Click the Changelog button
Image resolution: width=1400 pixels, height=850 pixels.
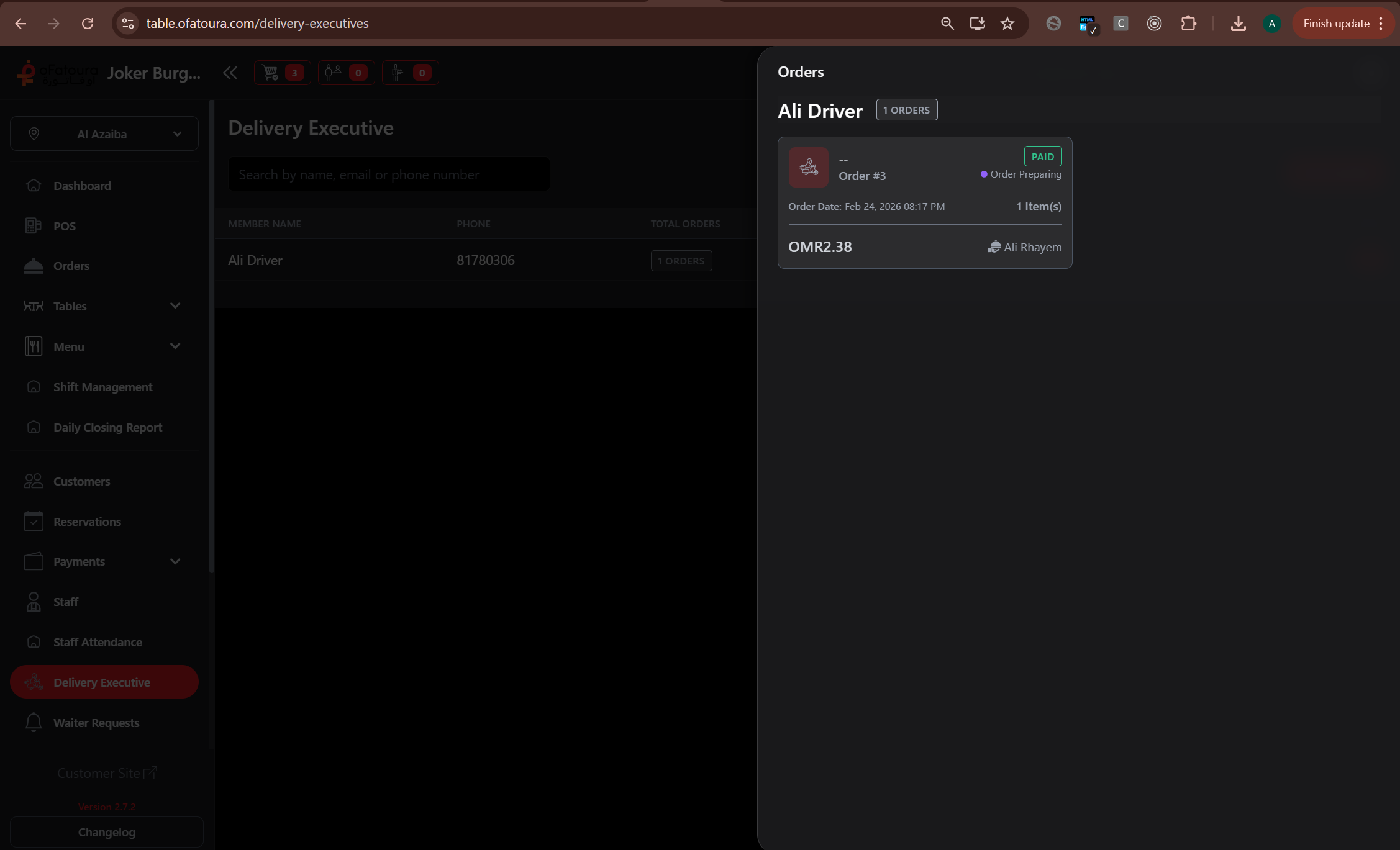click(x=107, y=832)
